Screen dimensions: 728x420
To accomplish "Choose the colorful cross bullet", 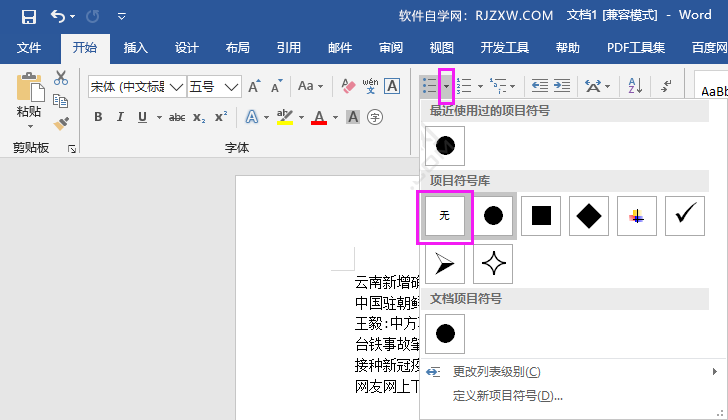I will coord(637,216).
